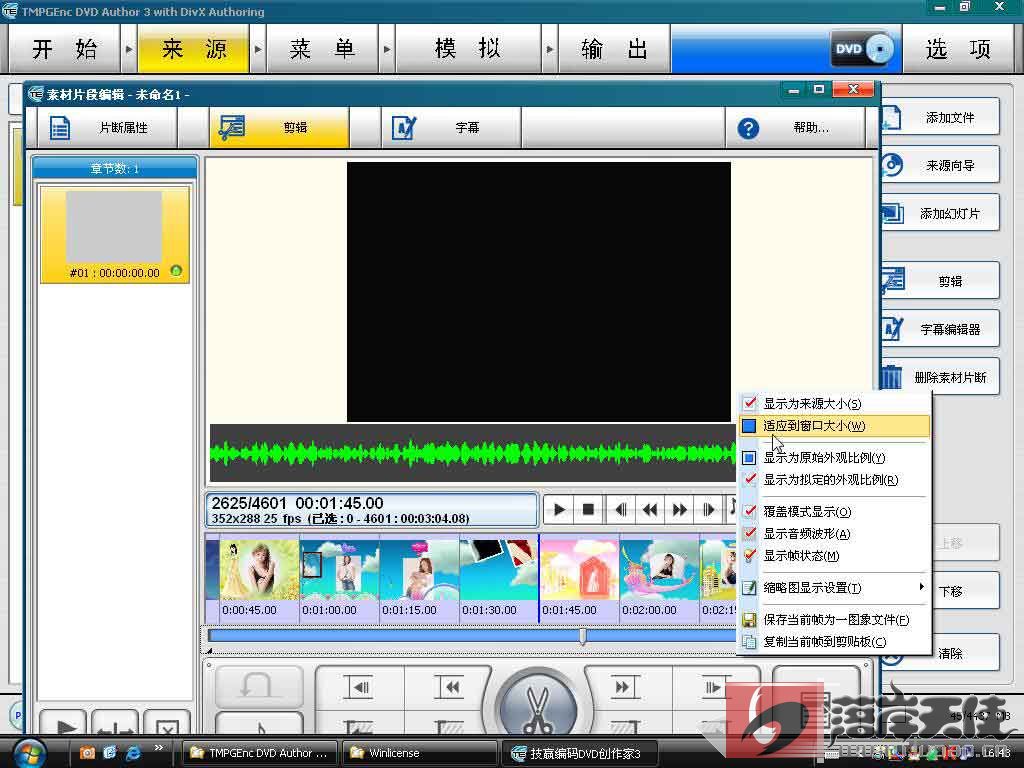This screenshot has height=768, width=1024.
Task: Switch to 技嘉编码DVD创作家3 taskbar item
Action: (x=580, y=753)
